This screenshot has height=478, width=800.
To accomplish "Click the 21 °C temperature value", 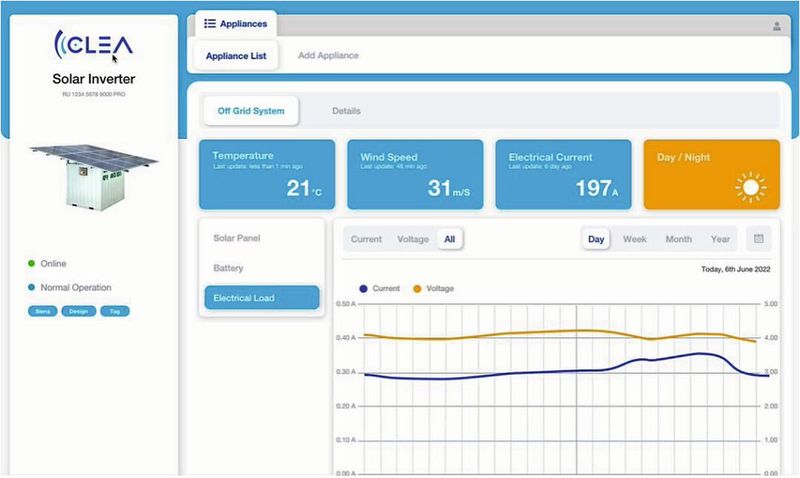I will (x=304, y=188).
